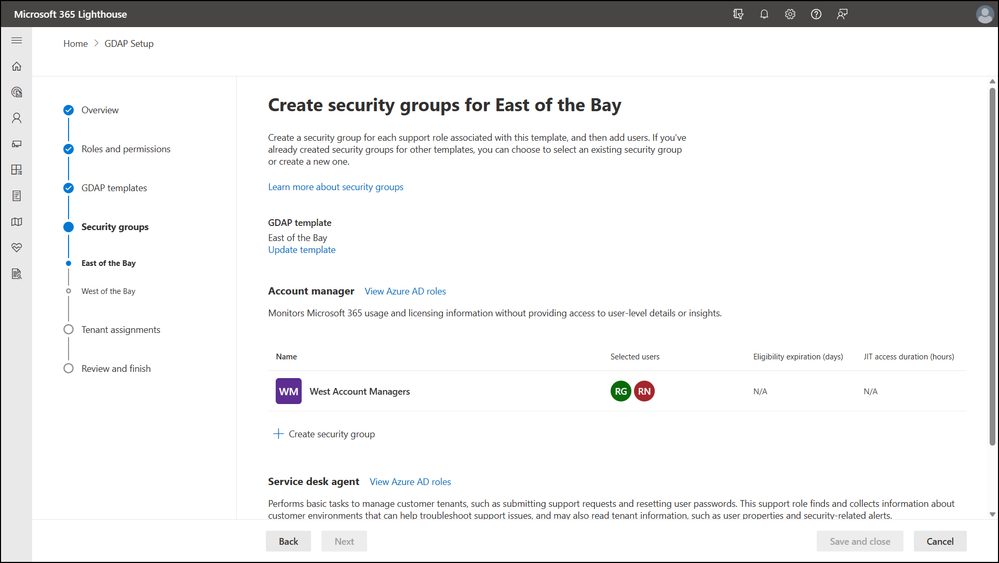Click Eligibility expiration (days) column header
The image size is (999, 563).
tap(798, 357)
